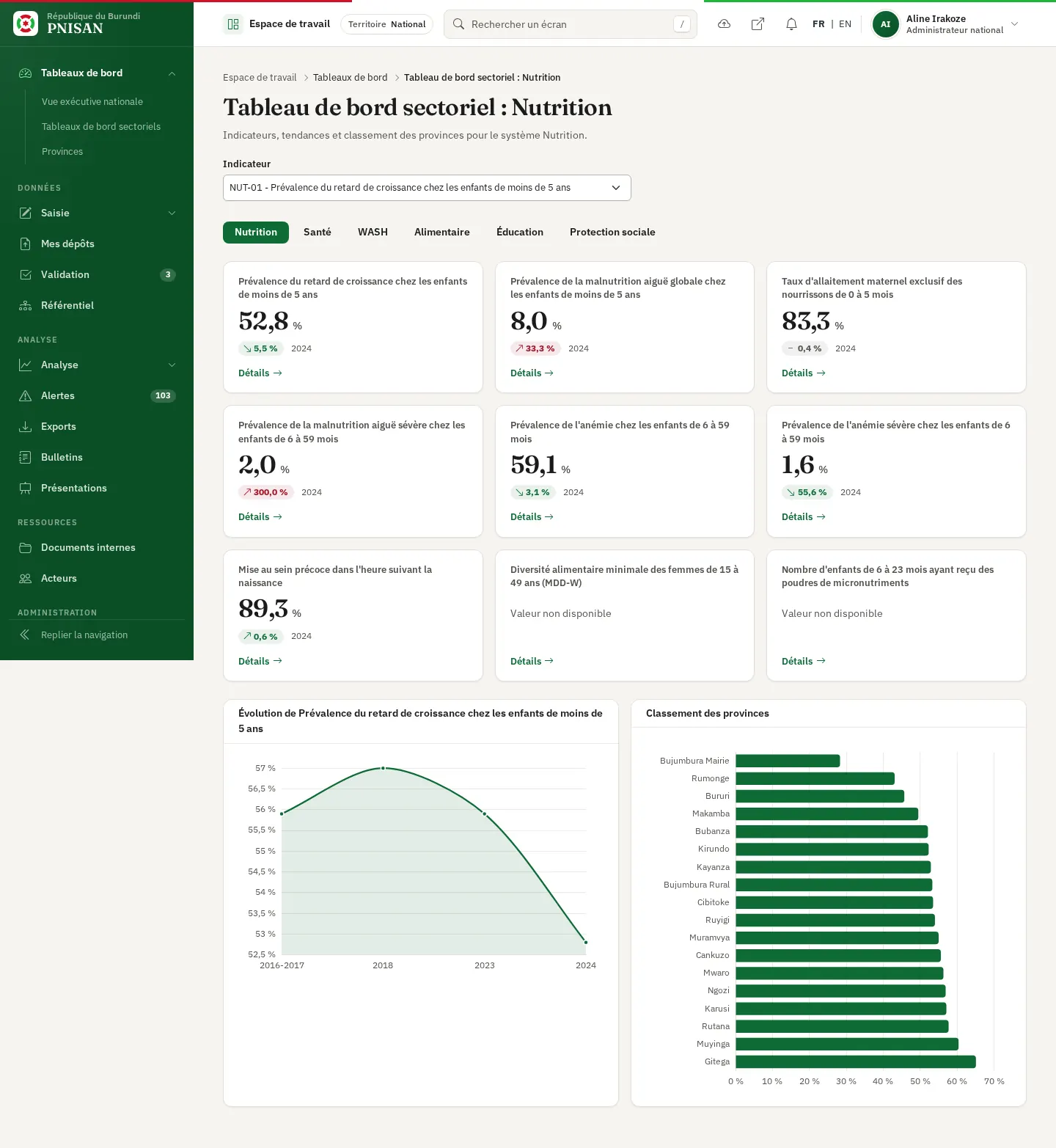Image resolution: width=1056 pixels, height=1148 pixels.
Task: Click the Acteurs people icon
Action: click(26, 578)
